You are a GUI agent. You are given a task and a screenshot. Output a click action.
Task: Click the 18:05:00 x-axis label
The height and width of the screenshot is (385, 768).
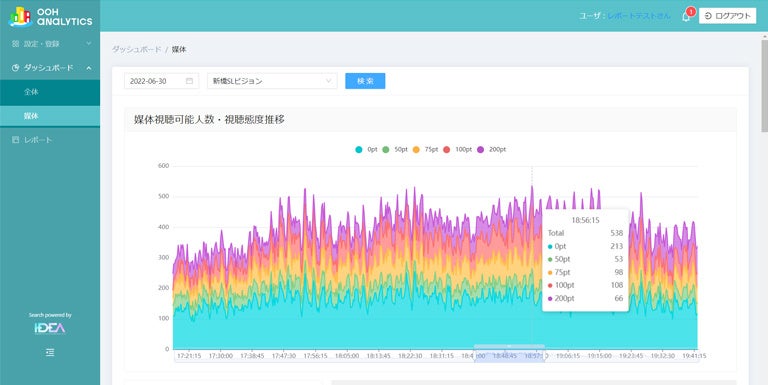(x=347, y=356)
